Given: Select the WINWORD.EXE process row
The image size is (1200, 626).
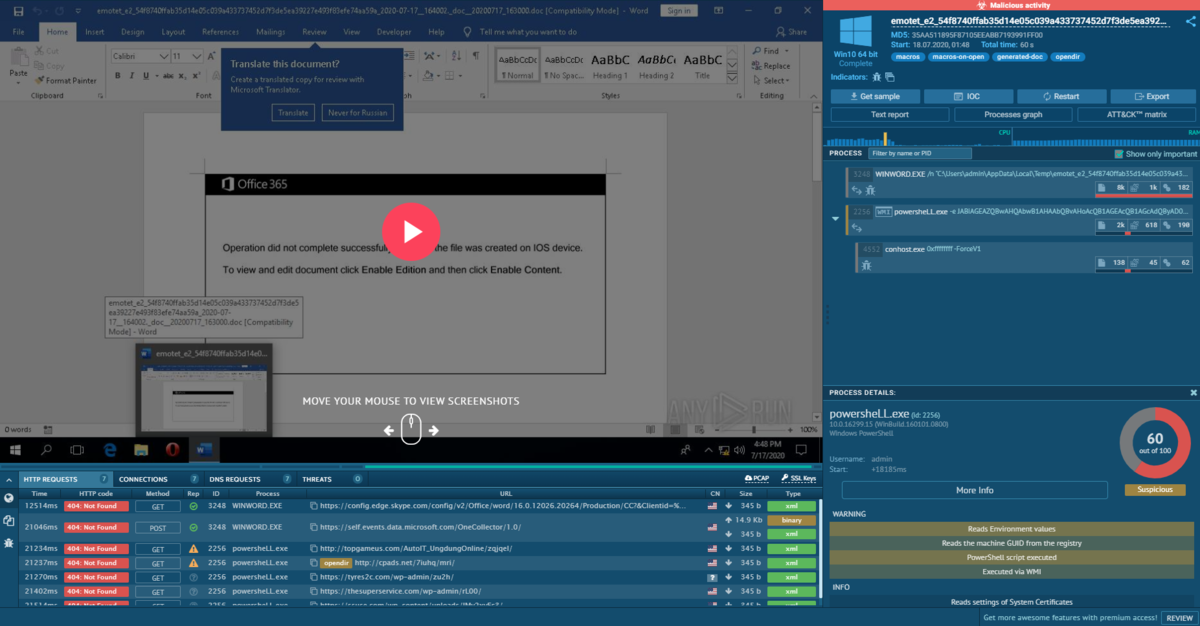Looking at the screenshot, I should click(1021, 181).
